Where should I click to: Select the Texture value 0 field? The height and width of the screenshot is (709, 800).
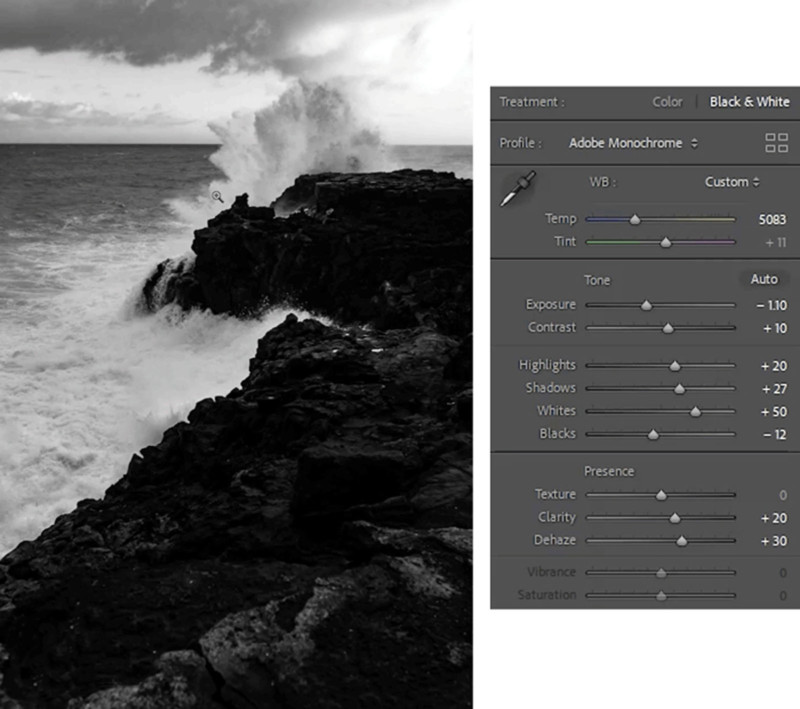click(783, 495)
